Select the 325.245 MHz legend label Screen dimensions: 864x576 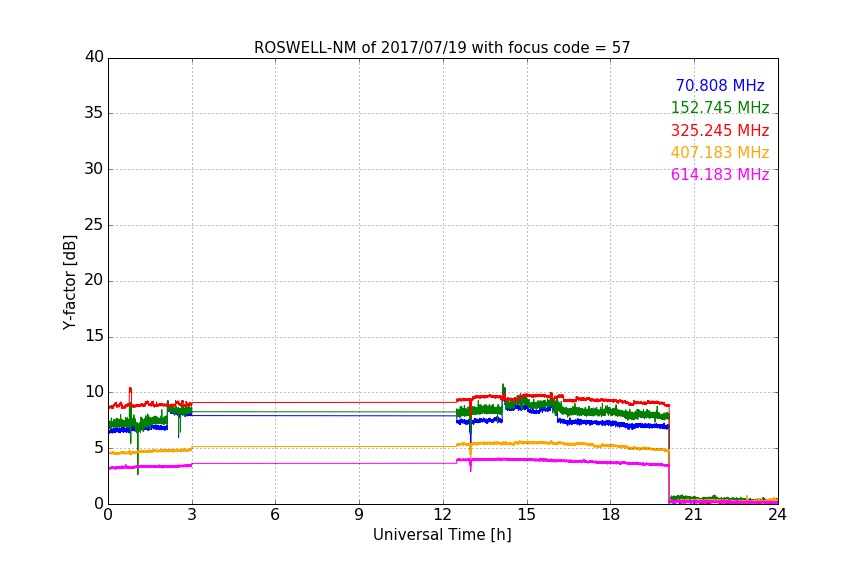pyautogui.click(x=720, y=131)
